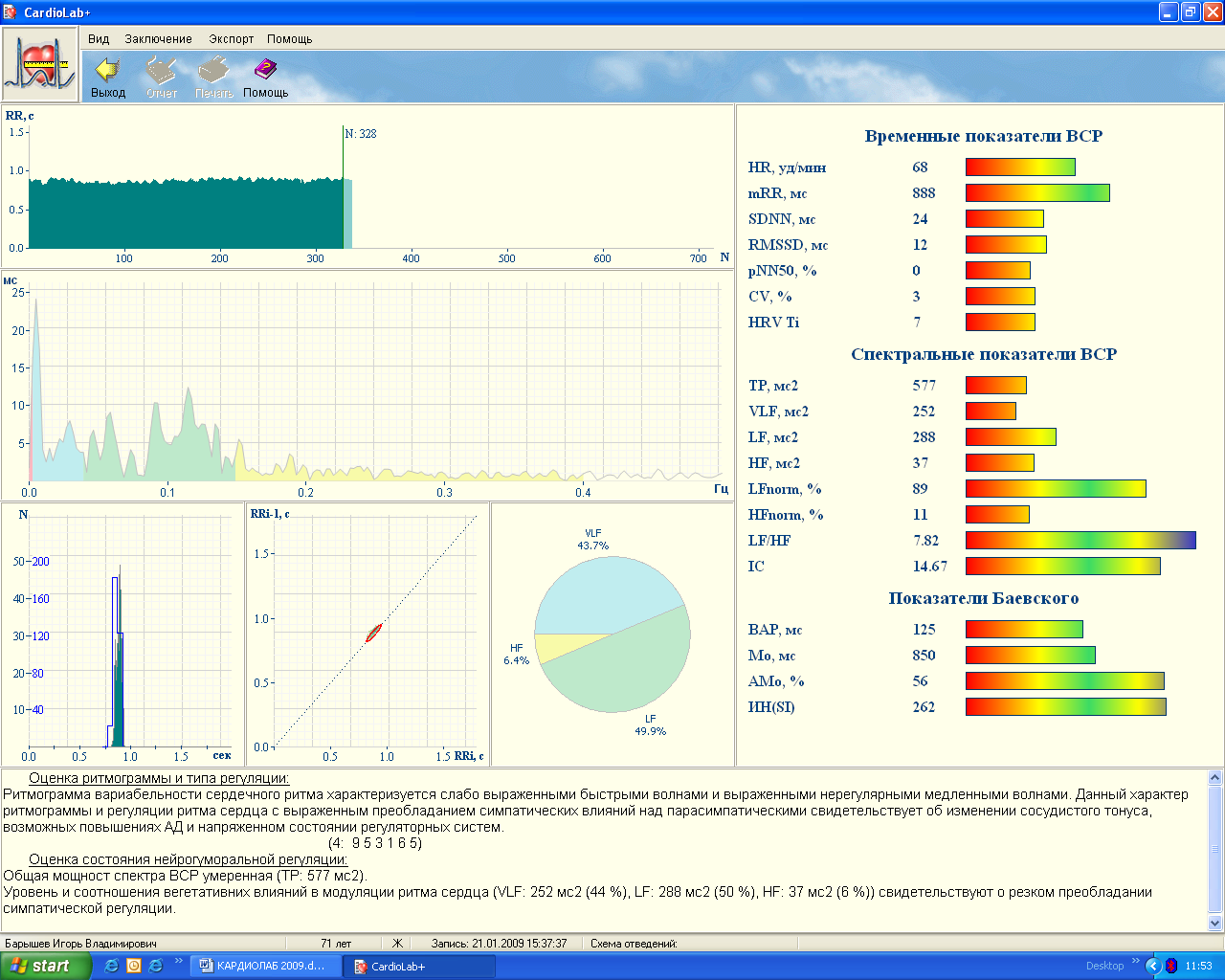Open the Помощь book icon in toolbar

click(265, 70)
